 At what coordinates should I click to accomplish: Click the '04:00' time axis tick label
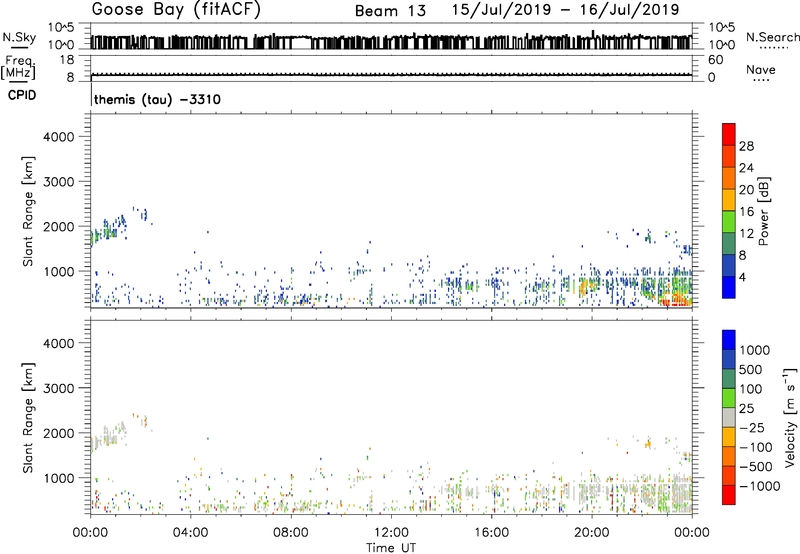(x=191, y=533)
